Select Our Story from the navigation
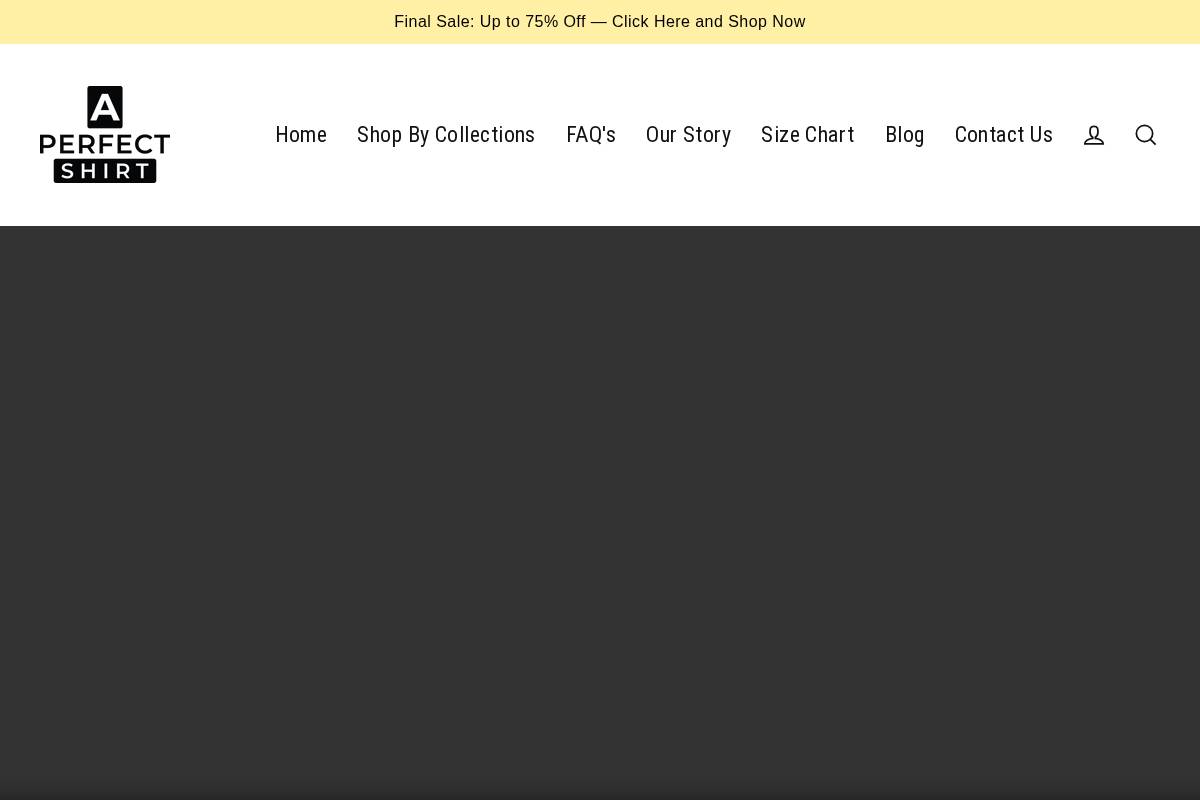The image size is (1200, 800). 688,135
